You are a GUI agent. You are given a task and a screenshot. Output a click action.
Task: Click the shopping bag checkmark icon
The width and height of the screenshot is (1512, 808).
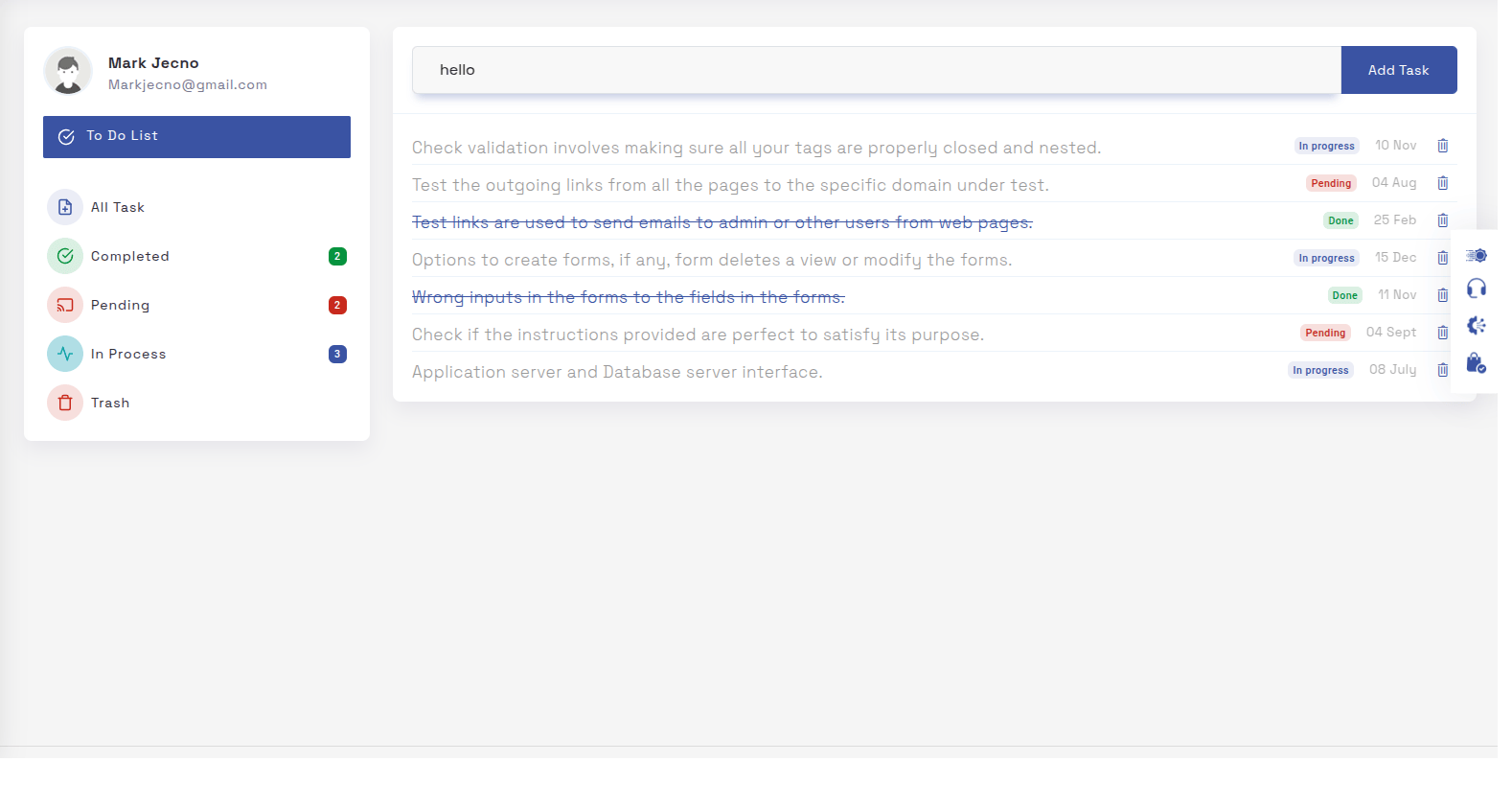(1477, 363)
